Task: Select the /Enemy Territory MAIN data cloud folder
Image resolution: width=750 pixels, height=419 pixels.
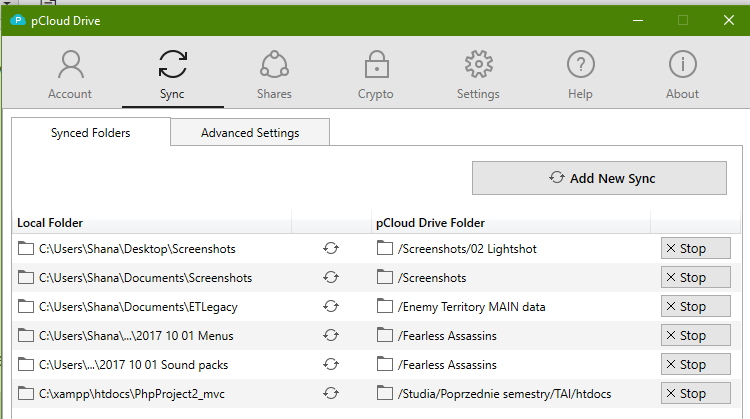Action: [472, 307]
